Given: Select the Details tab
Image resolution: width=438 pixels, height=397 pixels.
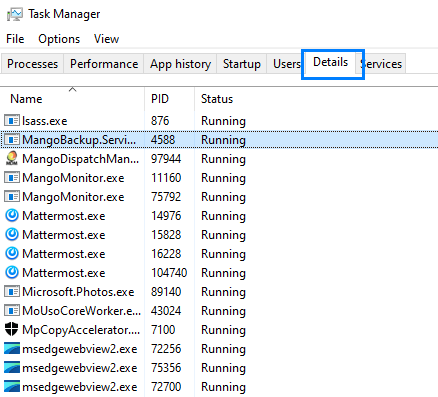Looking at the screenshot, I should (331, 62).
